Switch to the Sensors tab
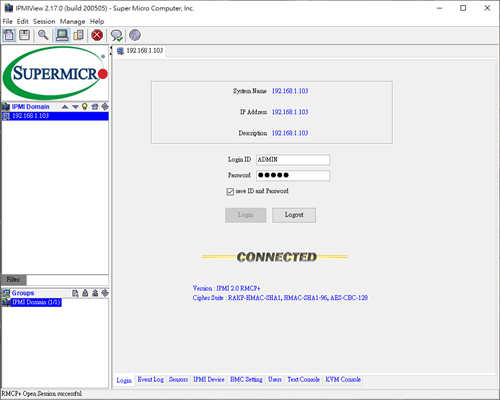This screenshot has height=400, width=500. tap(178, 379)
